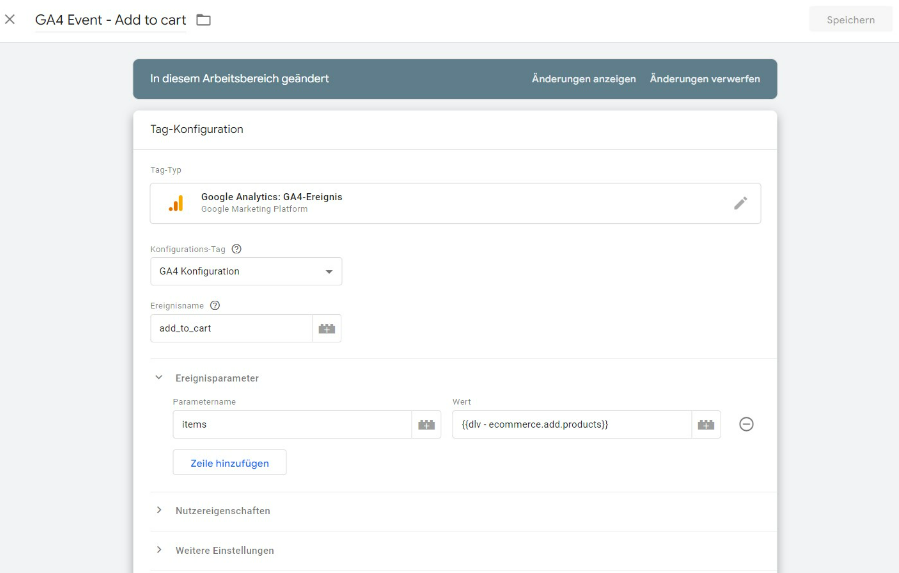The width and height of the screenshot is (899, 573).
Task: Remove the items parameter row with minus icon
Action: click(746, 424)
